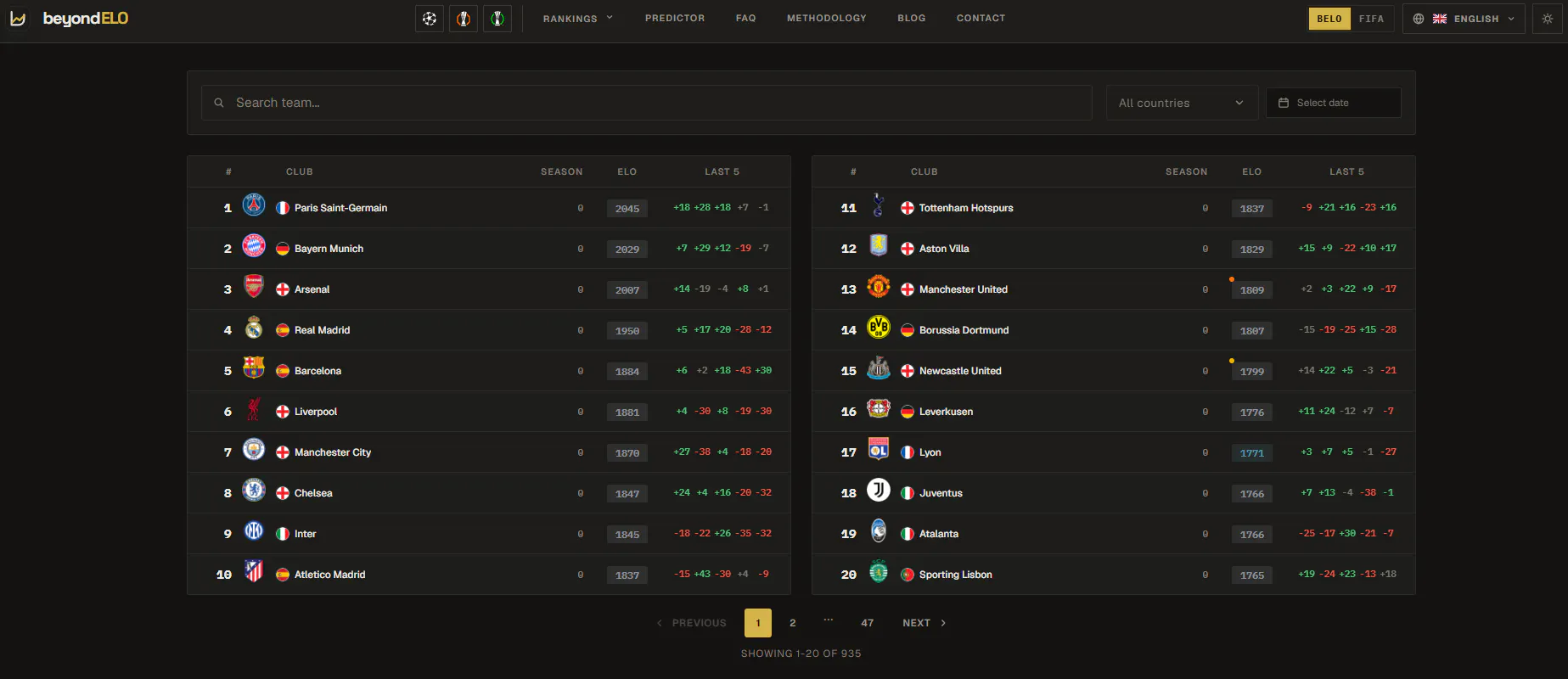Open the Contact page
1568x679 pixels.
pos(981,18)
